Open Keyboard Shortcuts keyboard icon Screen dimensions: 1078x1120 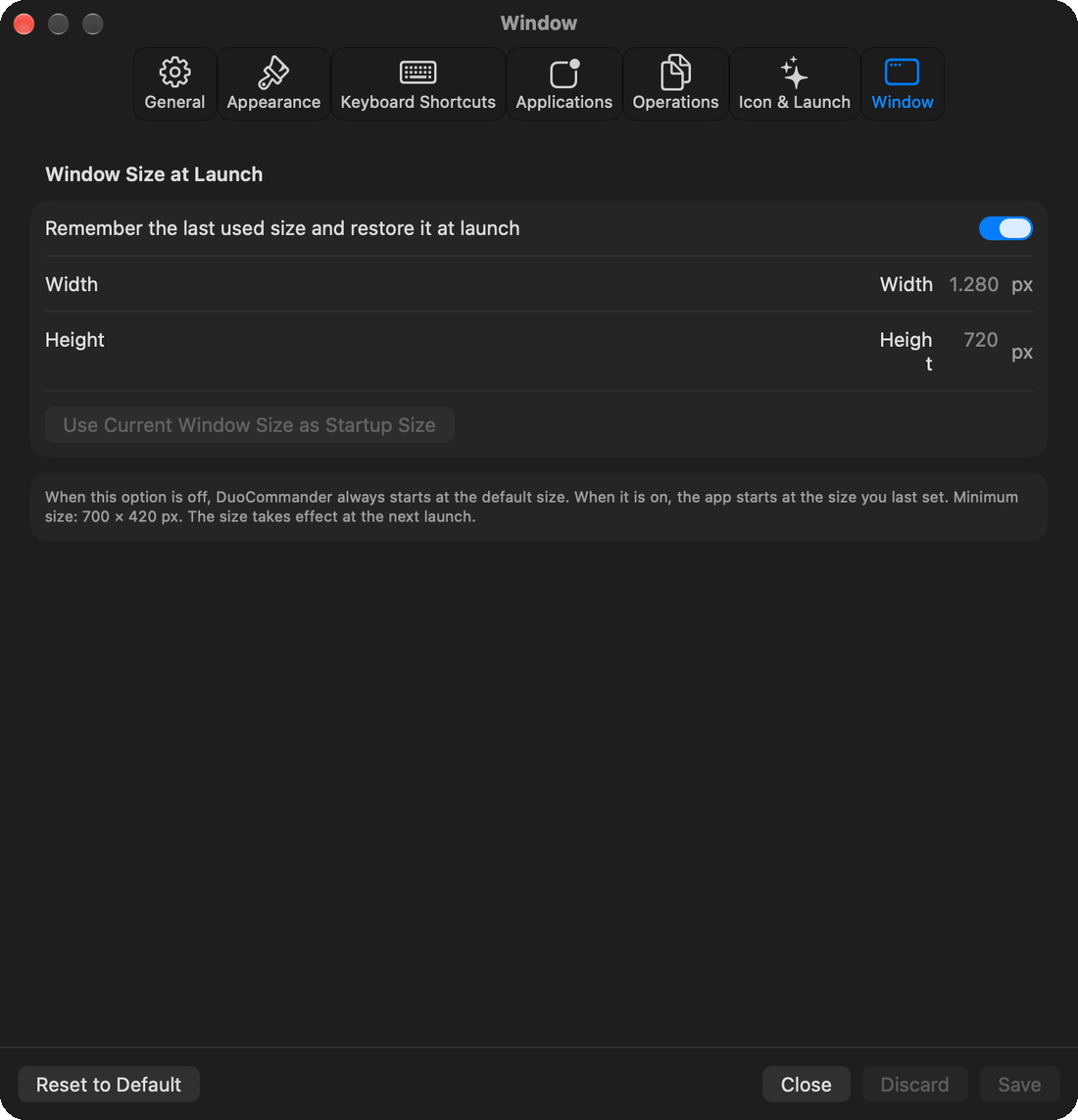tap(417, 73)
